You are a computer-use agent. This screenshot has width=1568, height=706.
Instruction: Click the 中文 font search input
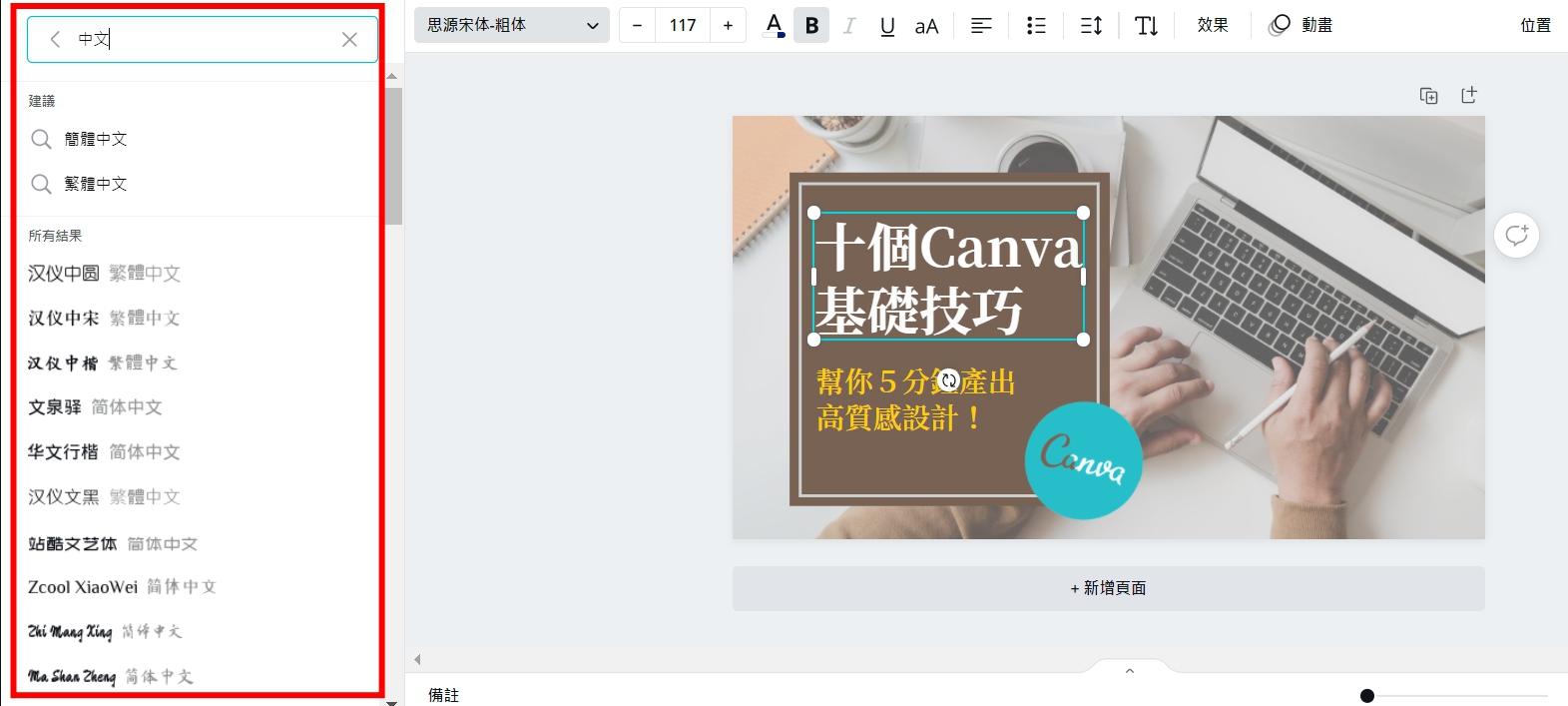(x=203, y=39)
